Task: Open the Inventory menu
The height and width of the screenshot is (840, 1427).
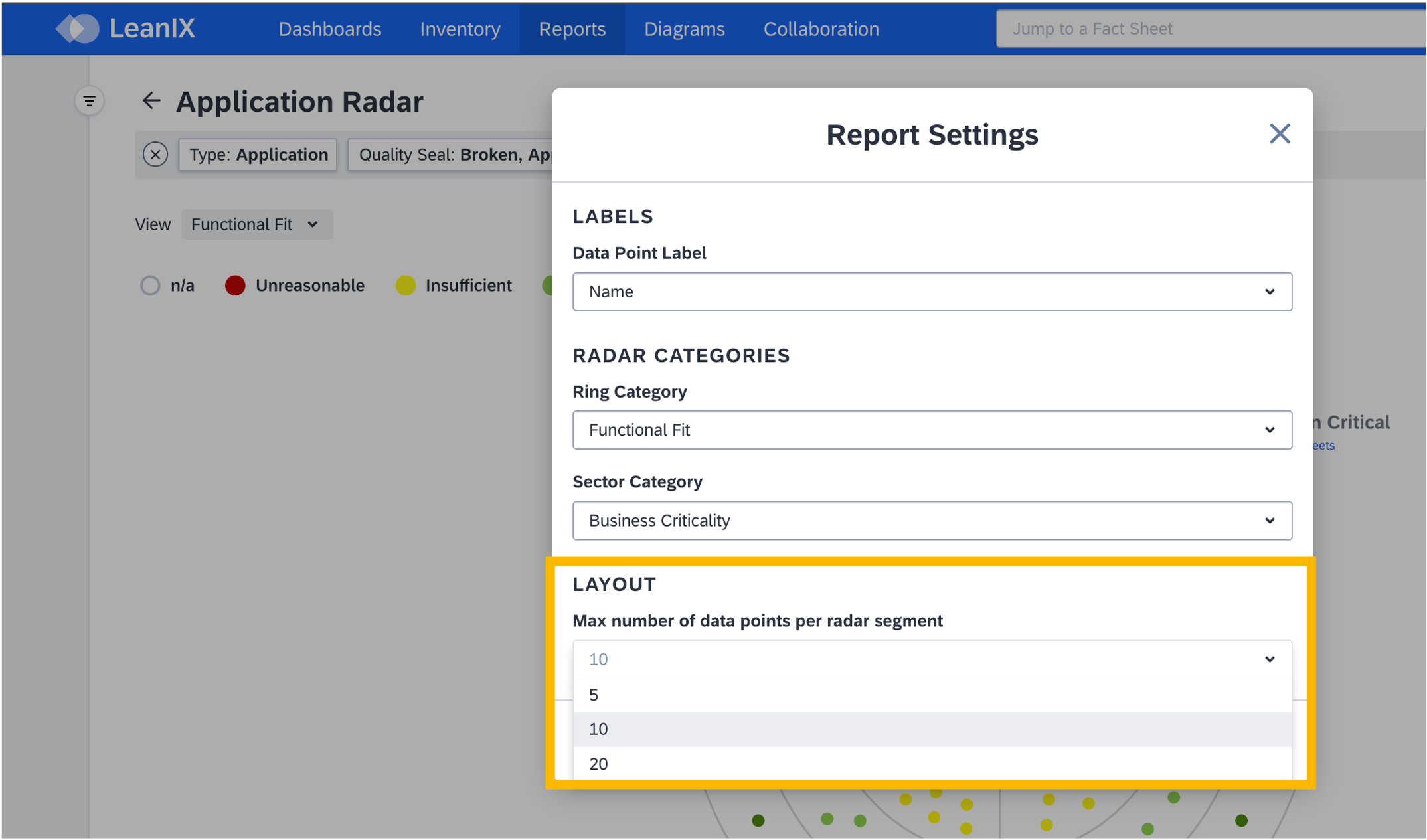Action: point(460,29)
